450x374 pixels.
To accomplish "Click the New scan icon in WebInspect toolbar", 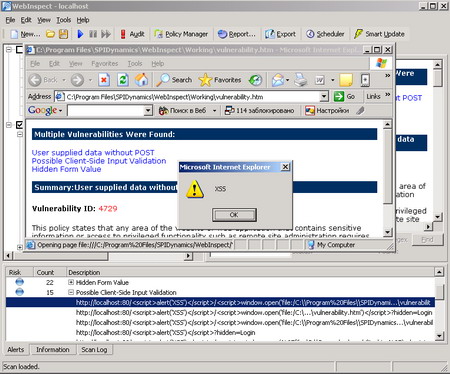I will pos(25,34).
